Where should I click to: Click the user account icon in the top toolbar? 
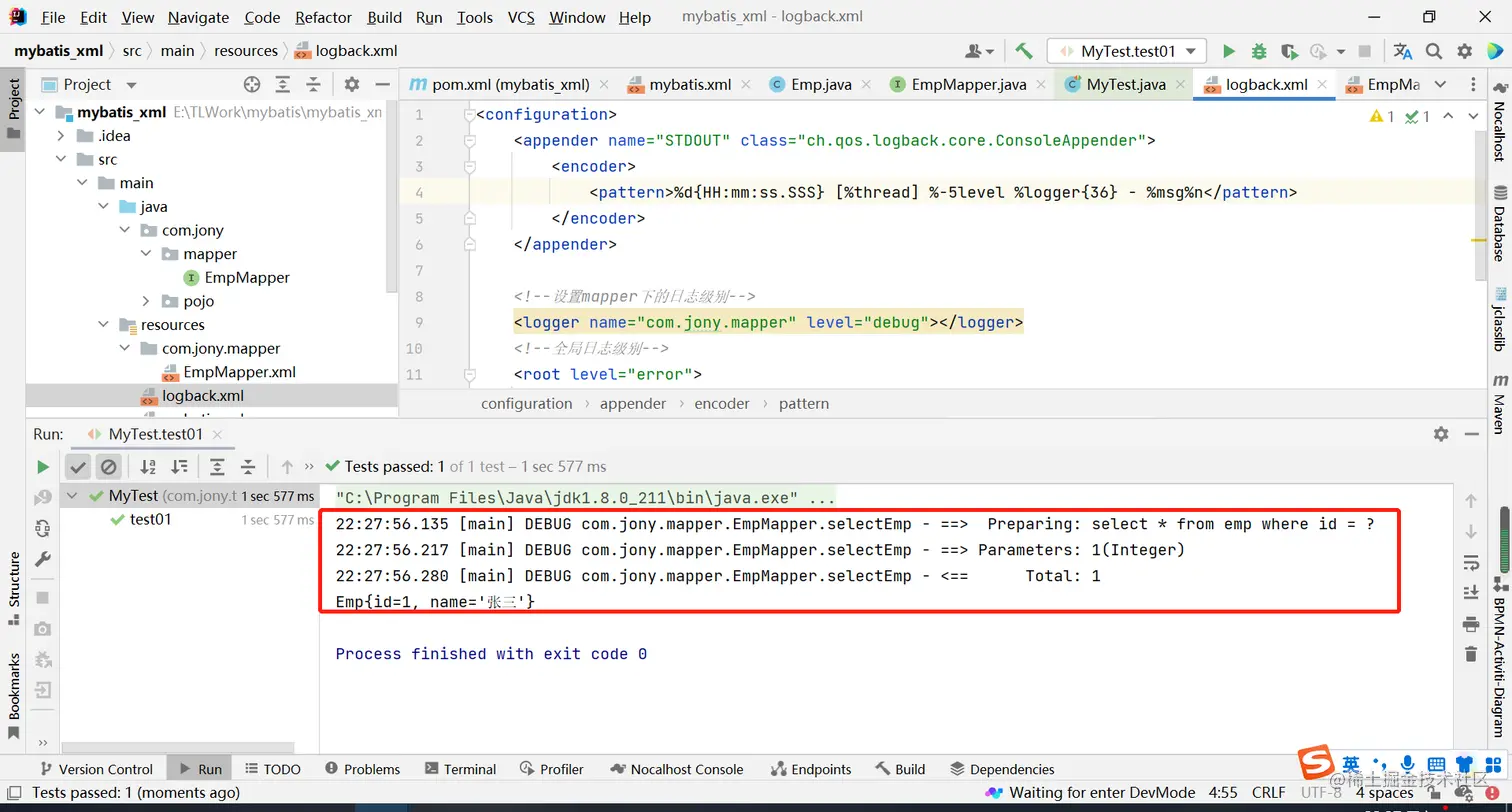click(x=979, y=51)
